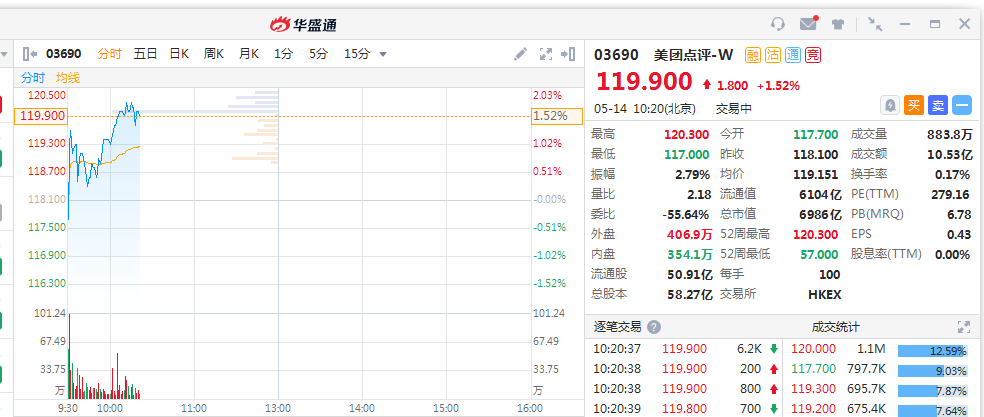Viewport: 984px width, 417px height.
Task: Open the 15分 interval dropdown arrow
Action: [383, 54]
